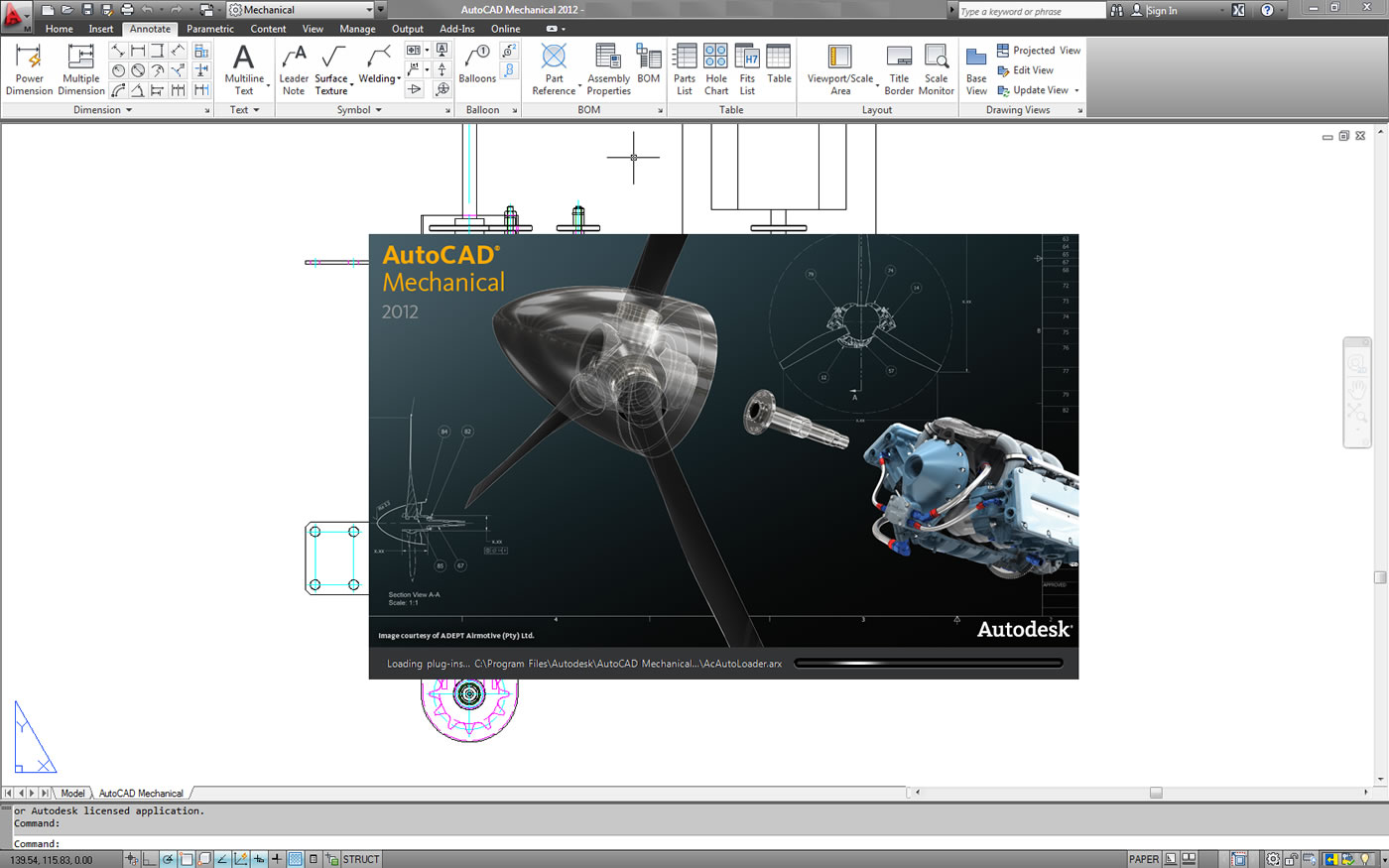Select the Model layout tab
This screenshot has height=868, width=1389.
(72, 794)
